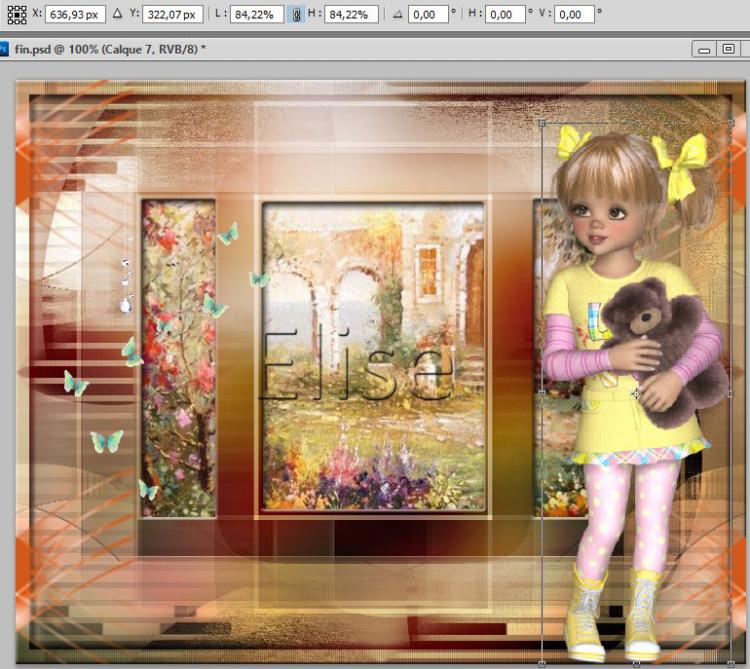Restore the fin.psd document window
The image size is (750, 669).
click(x=728, y=49)
